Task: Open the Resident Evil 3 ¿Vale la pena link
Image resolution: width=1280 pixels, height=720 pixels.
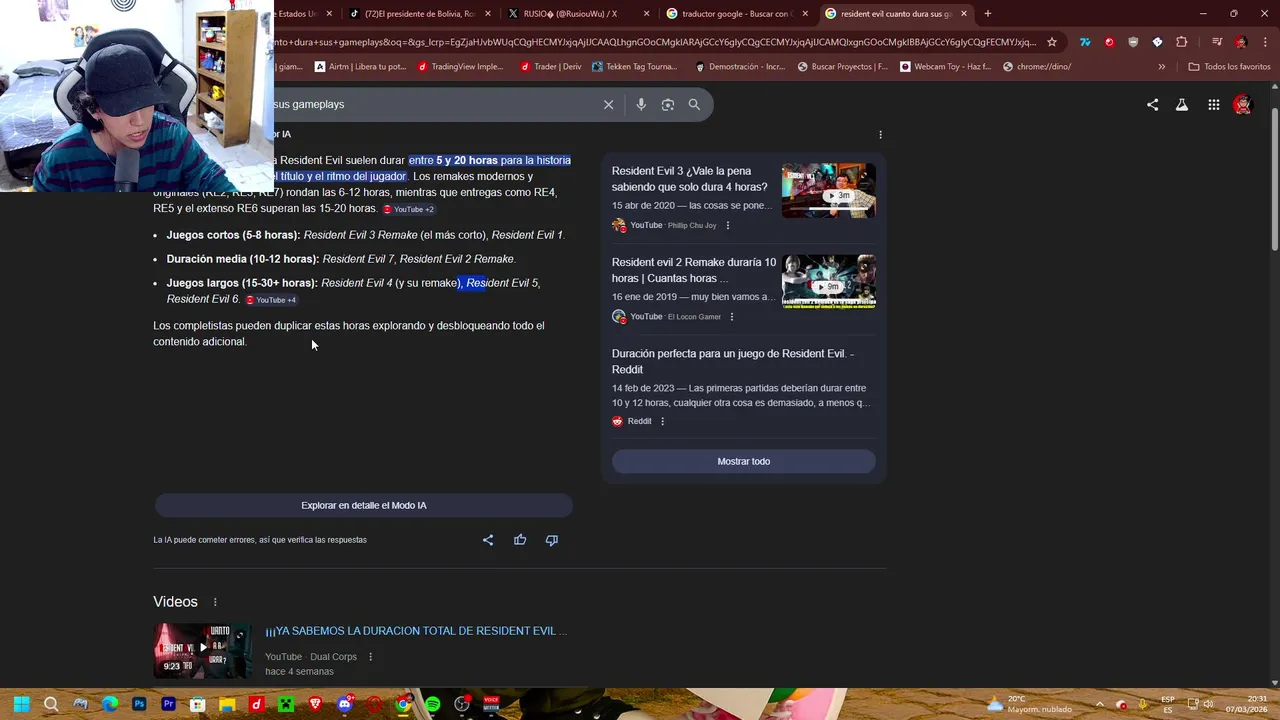Action: click(x=689, y=179)
